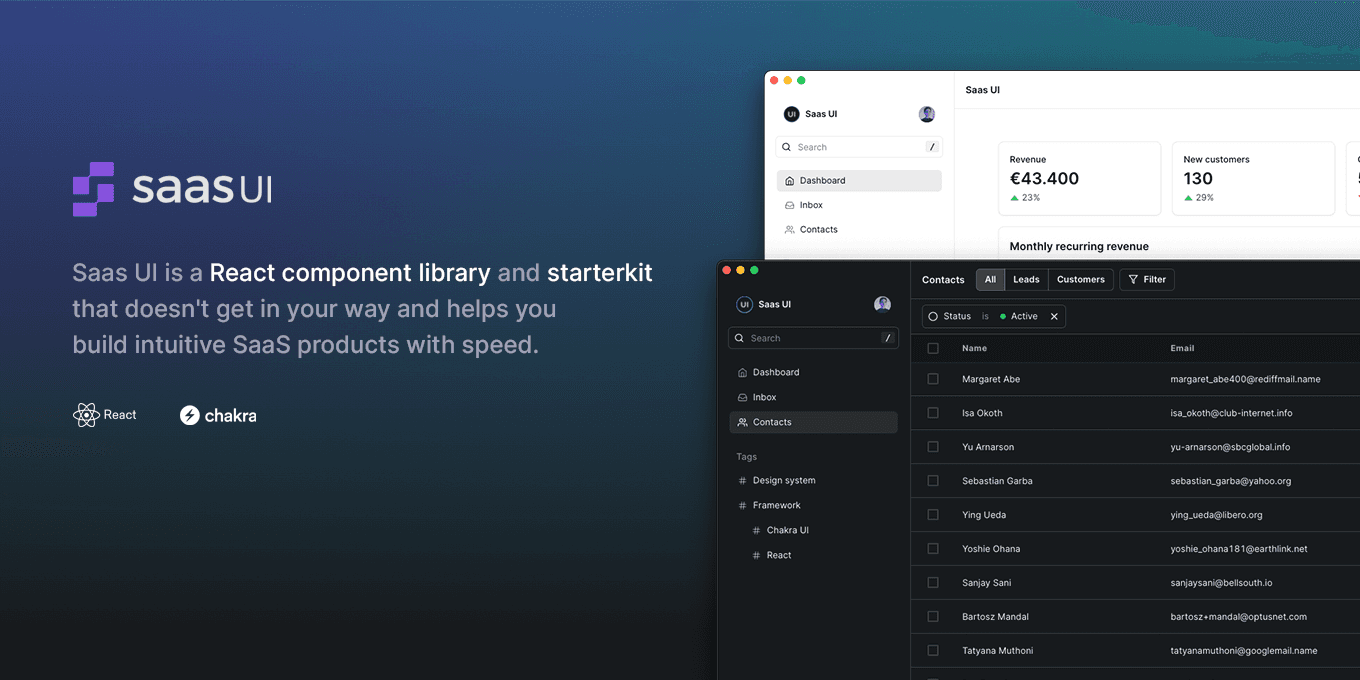Select the Dashboard home icon in sidebar
The height and width of the screenshot is (680, 1360).
pos(741,371)
